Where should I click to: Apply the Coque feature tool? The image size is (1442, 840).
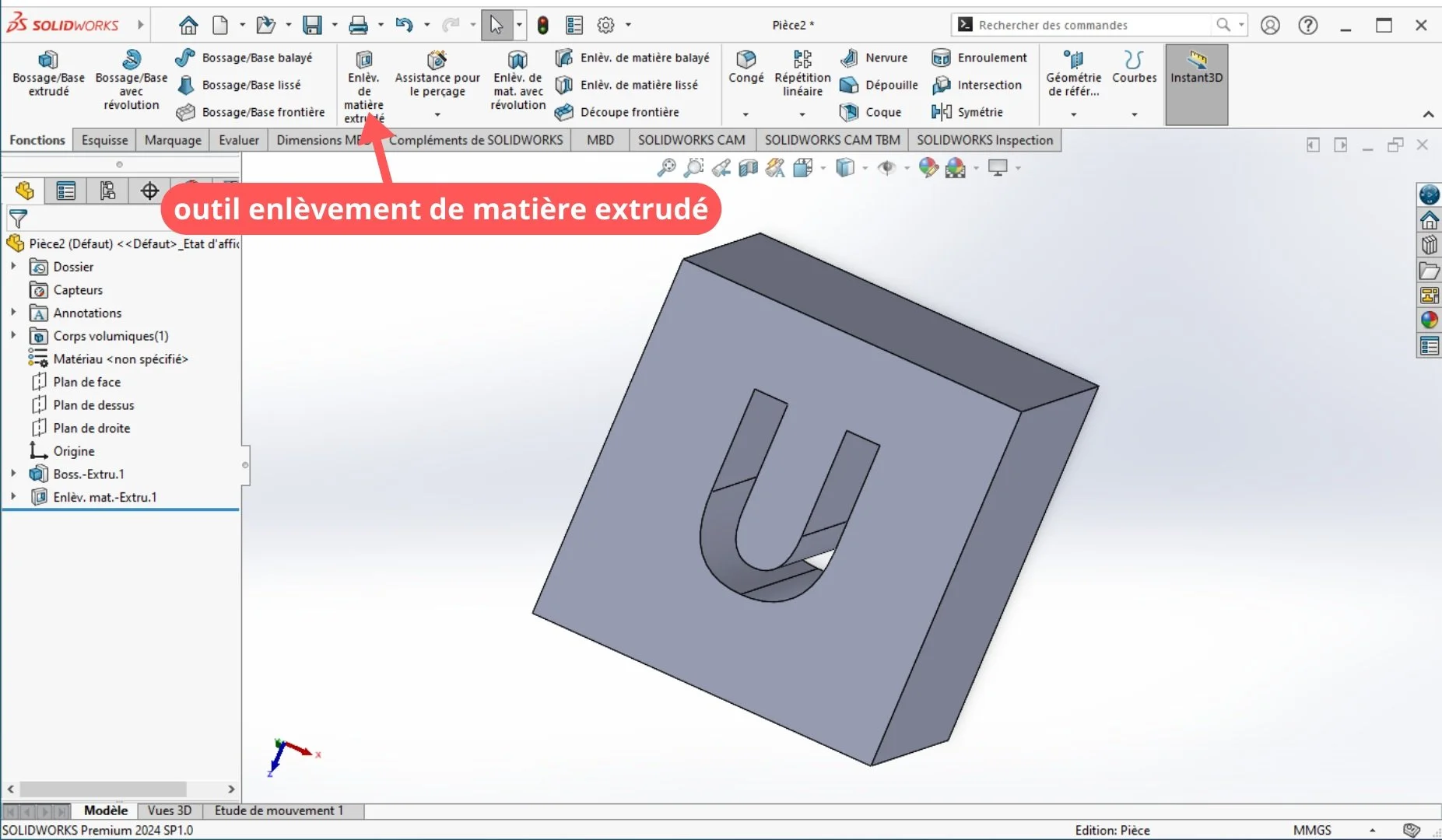[873, 112]
